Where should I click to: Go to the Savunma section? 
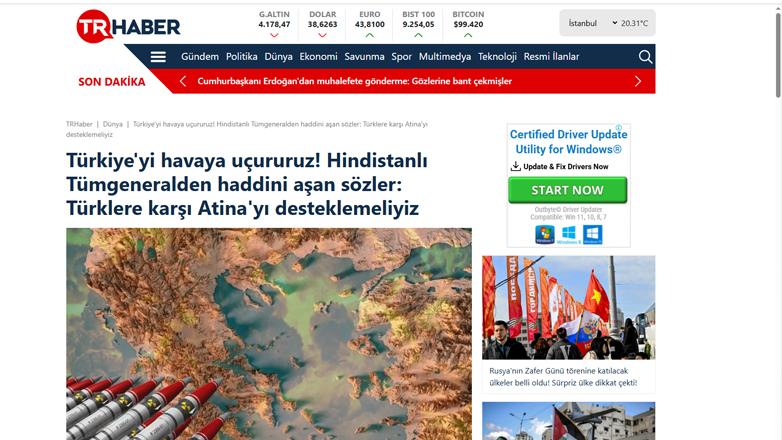[x=364, y=57]
